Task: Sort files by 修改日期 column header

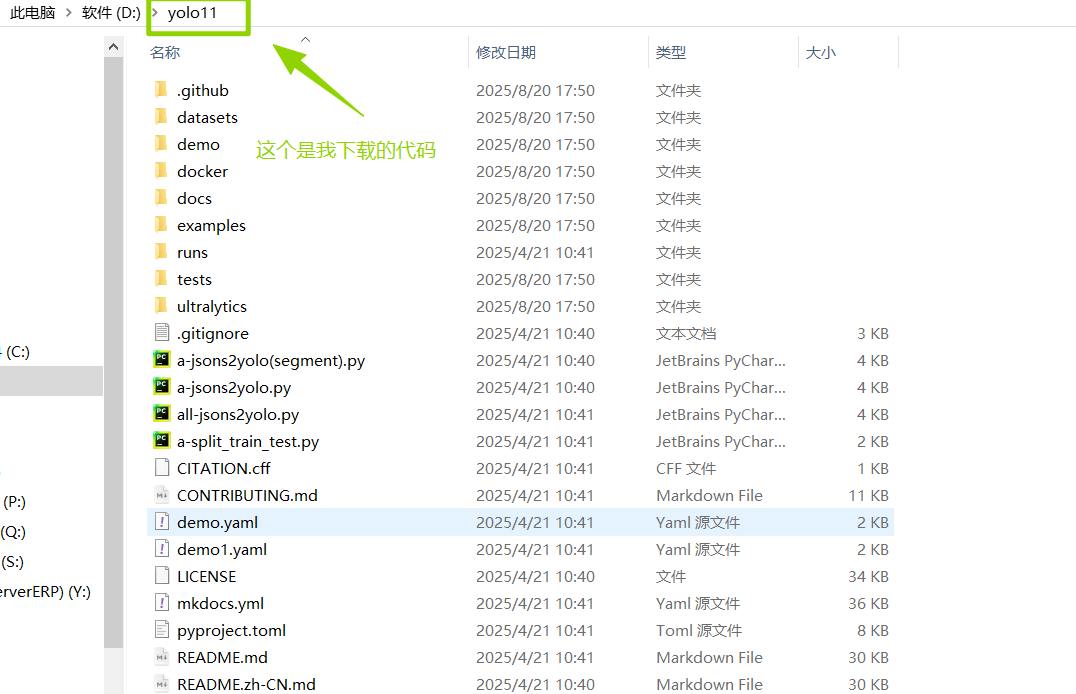Action: point(506,52)
